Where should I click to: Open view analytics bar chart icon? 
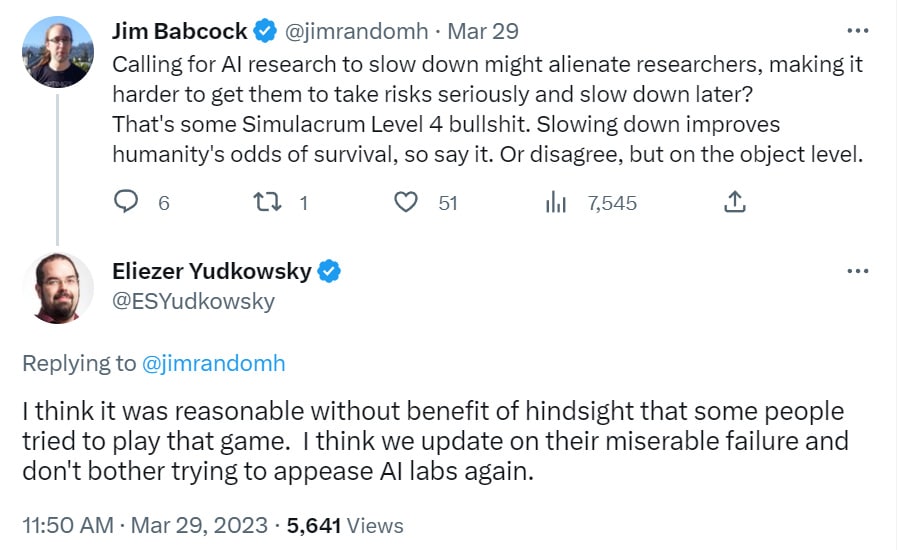pos(556,202)
